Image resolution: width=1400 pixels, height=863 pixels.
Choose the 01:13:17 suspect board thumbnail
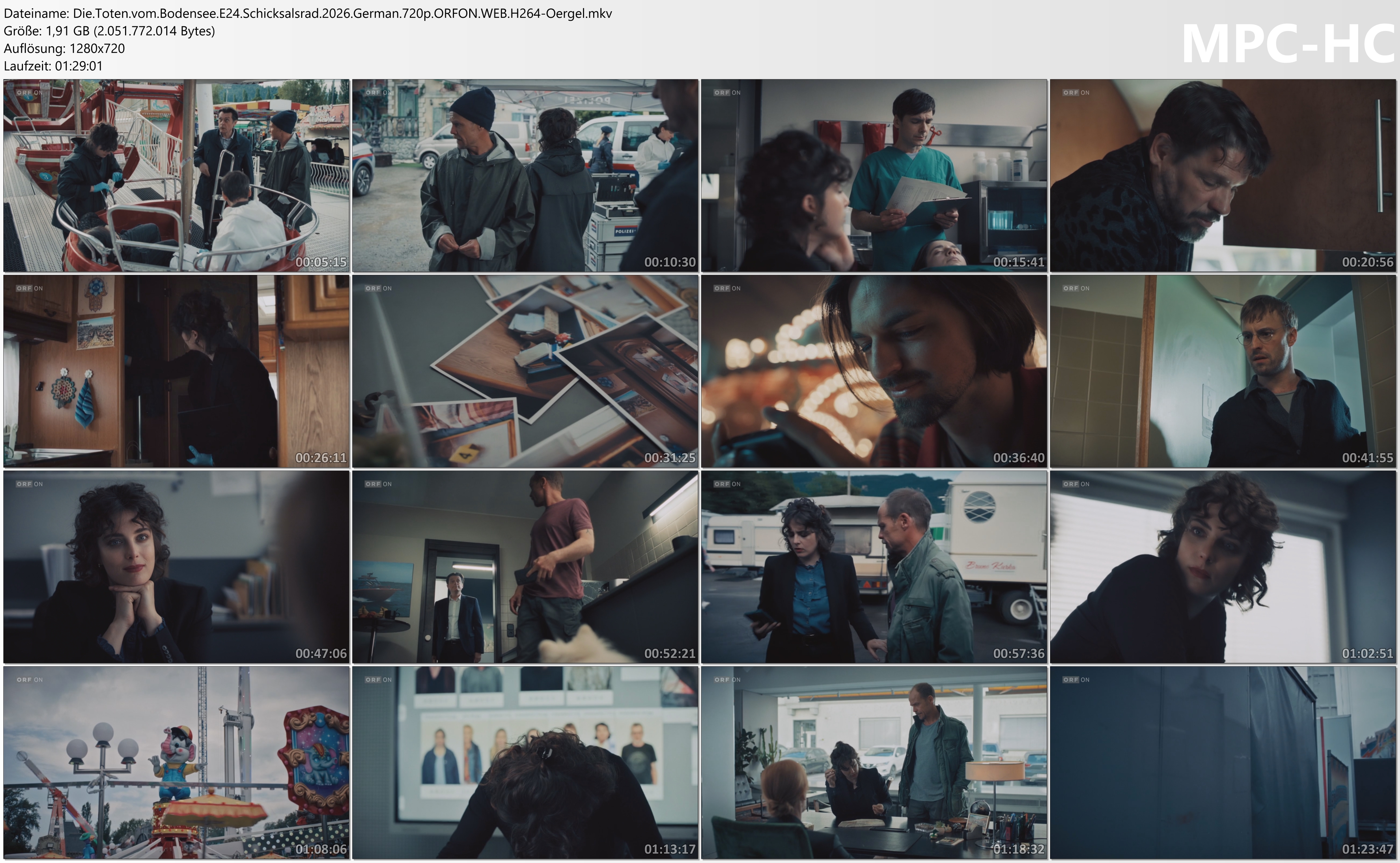tap(525, 762)
